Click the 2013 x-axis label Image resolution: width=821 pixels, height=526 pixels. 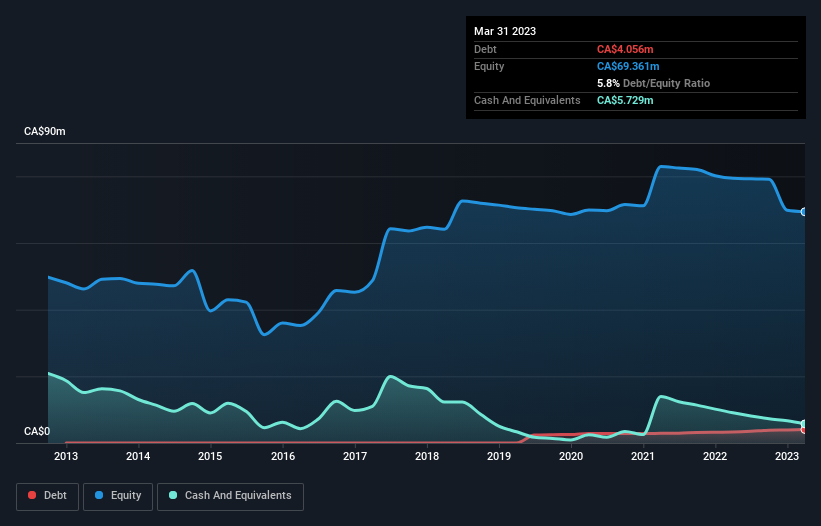pyautogui.click(x=66, y=456)
